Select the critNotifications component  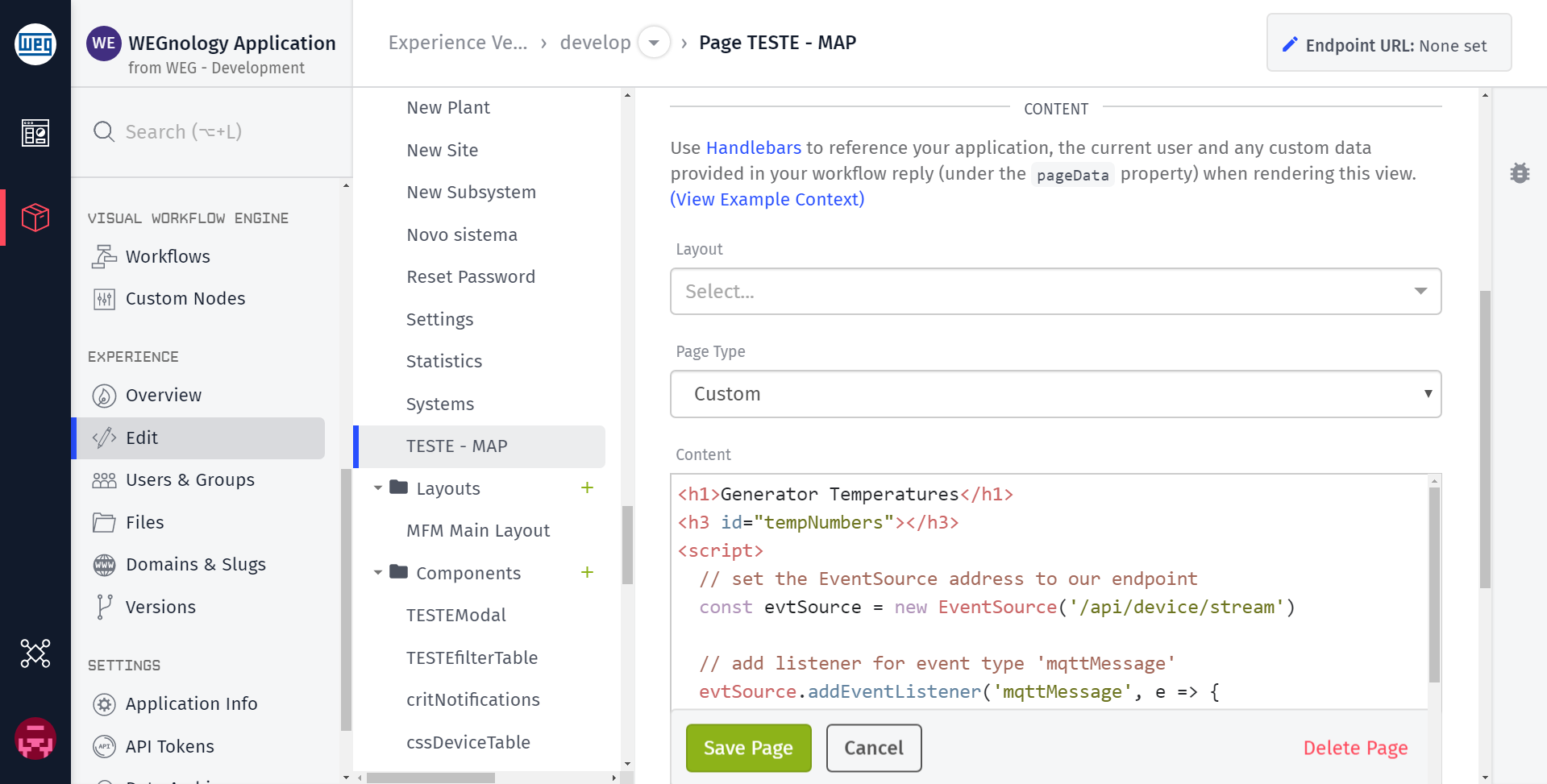(473, 699)
